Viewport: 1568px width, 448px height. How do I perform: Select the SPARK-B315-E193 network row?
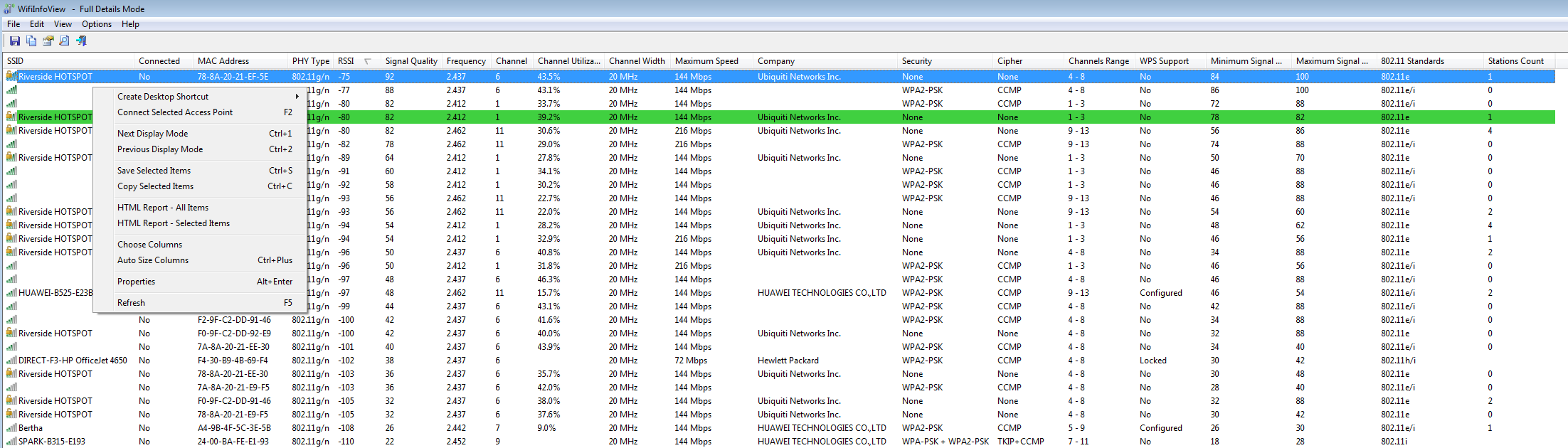(x=52, y=442)
